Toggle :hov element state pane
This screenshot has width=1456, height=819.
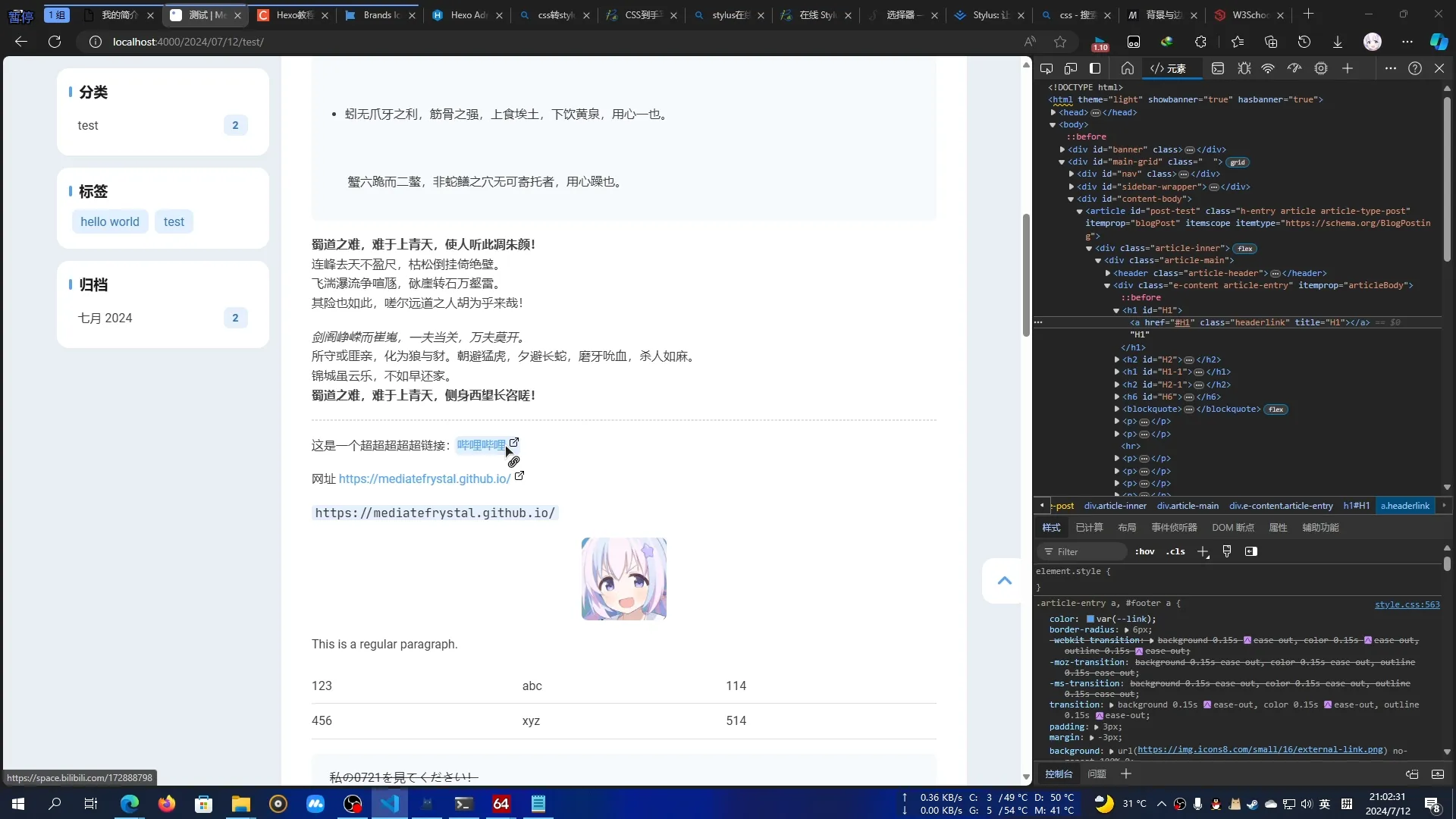click(1145, 551)
